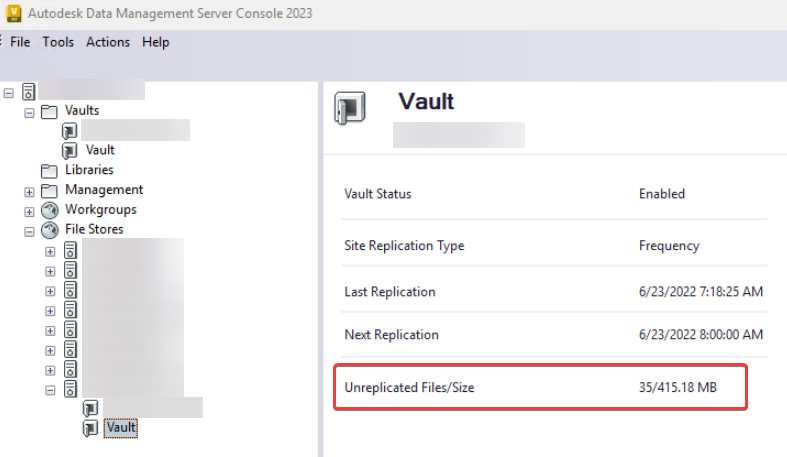Collapse the File Stores tree node
Image resolution: width=787 pixels, height=457 pixels.
[x=30, y=231]
